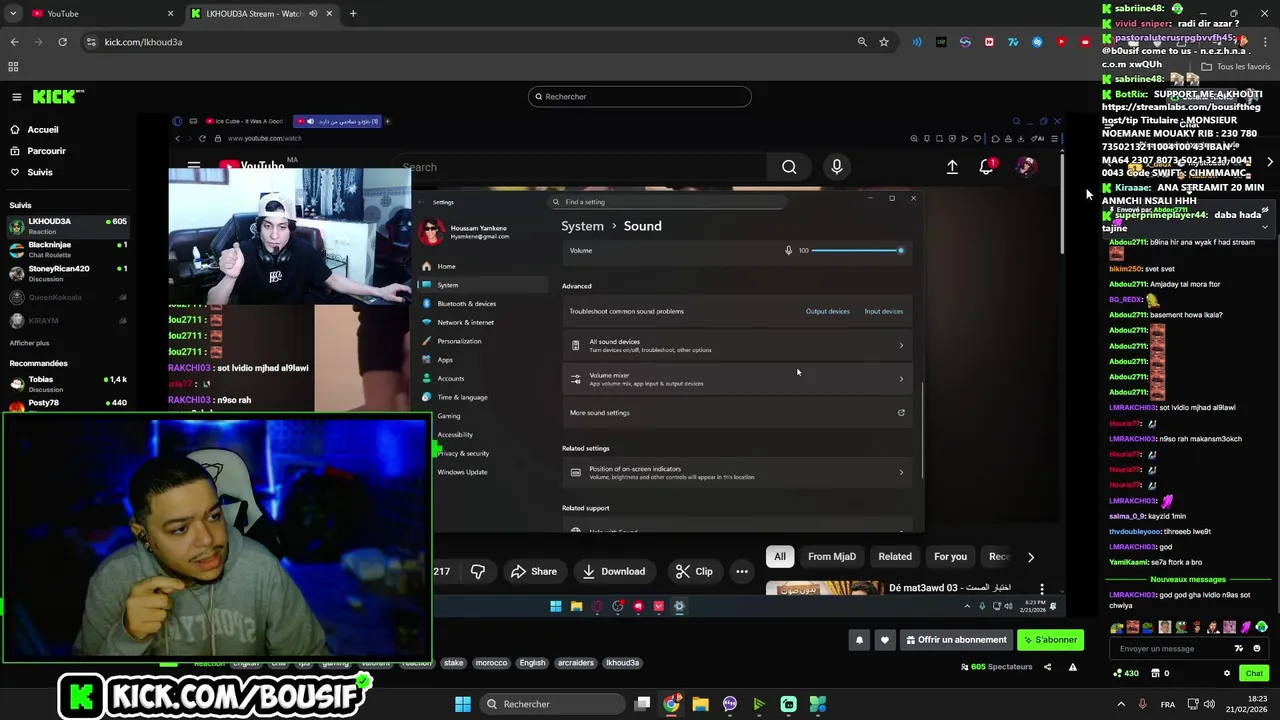Open a new browser tab
This screenshot has width=1280, height=720.
pyautogui.click(x=353, y=14)
